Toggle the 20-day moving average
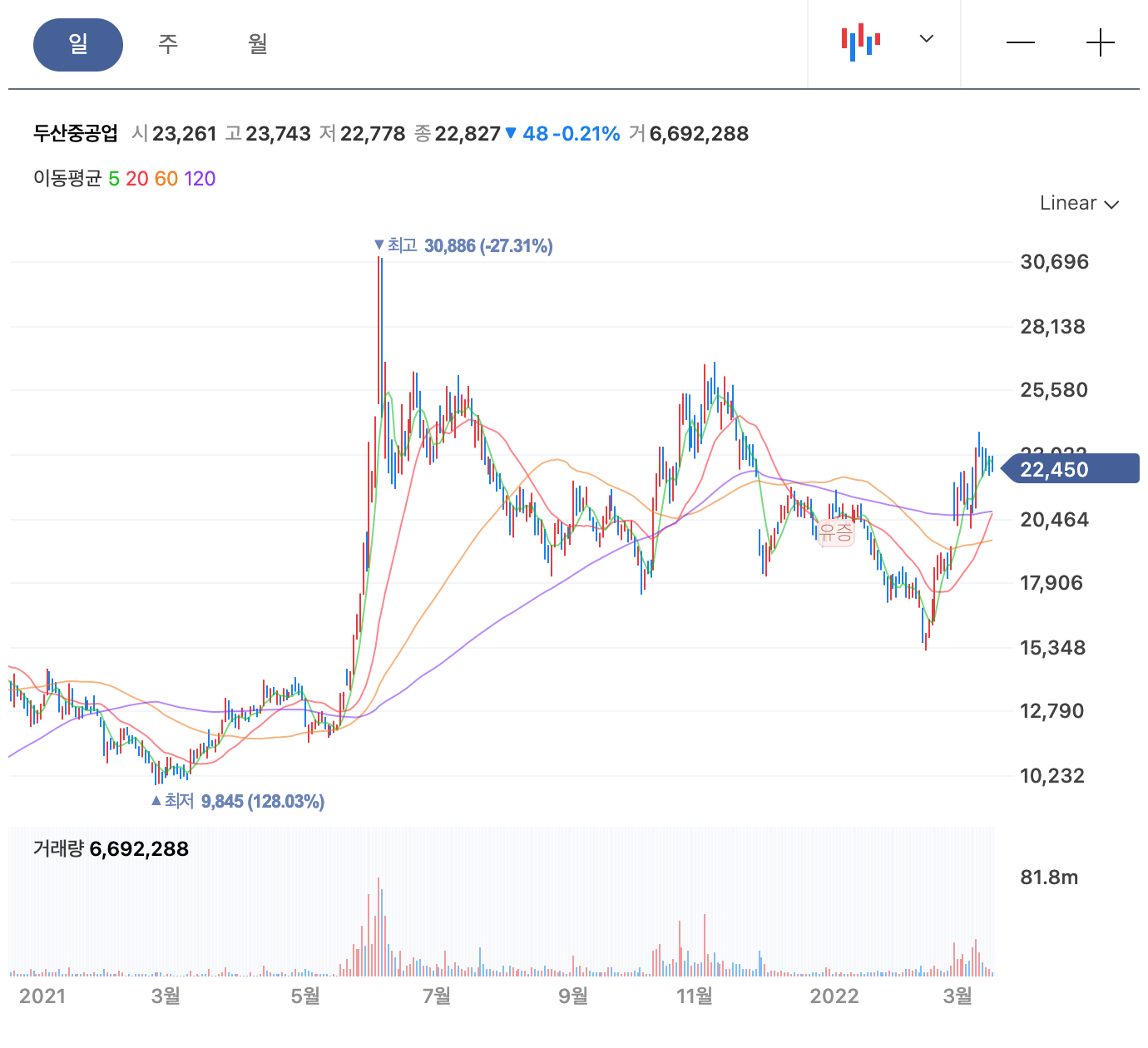1148x1048 pixels. tap(137, 179)
